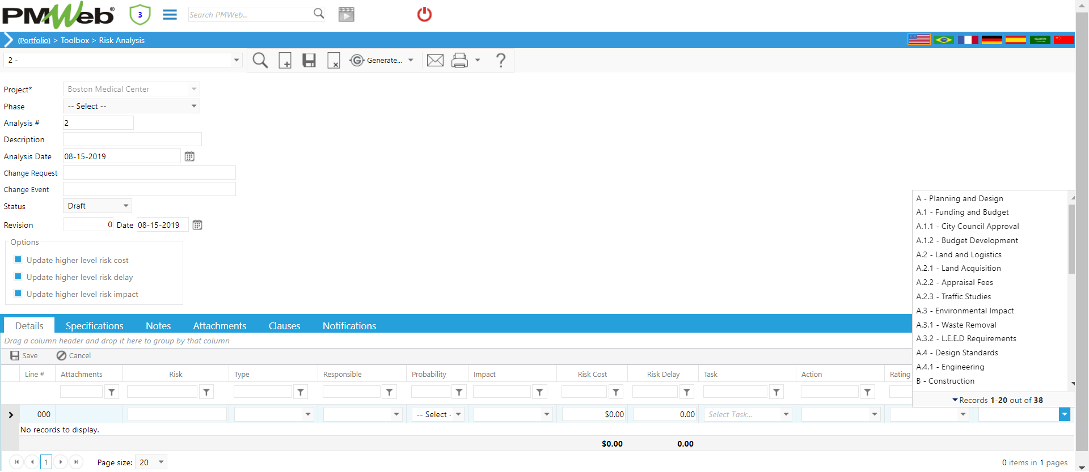This screenshot has width=1089, height=472.
Task: Click the Change Request field
Action: click(x=149, y=173)
